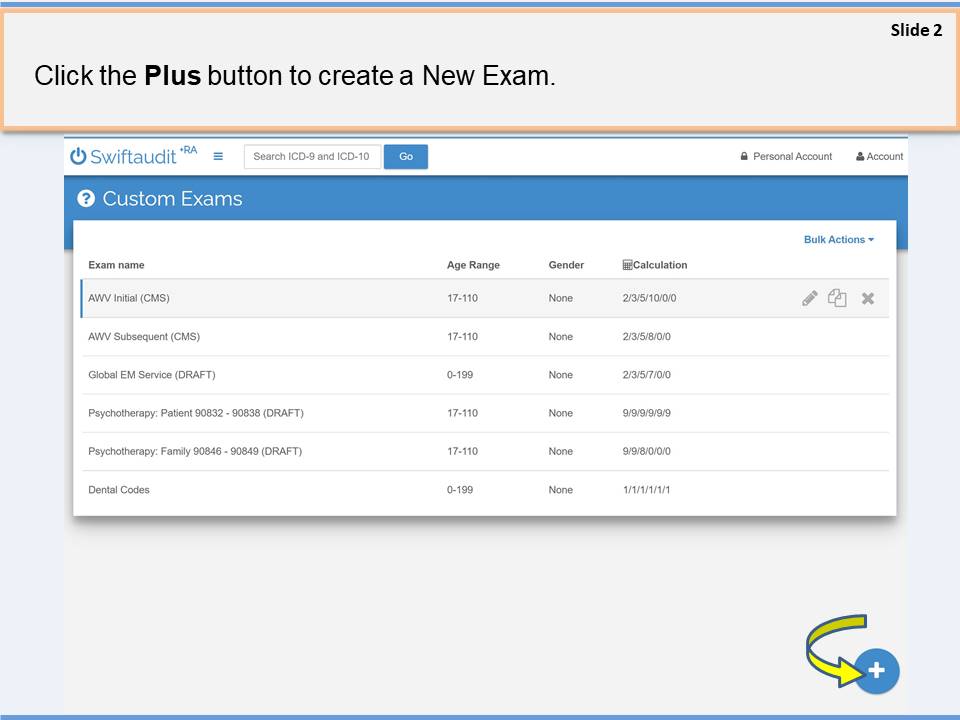Image resolution: width=960 pixels, height=720 pixels.
Task: Click the pencil edit icon for AWV Initial
Action: (810, 298)
